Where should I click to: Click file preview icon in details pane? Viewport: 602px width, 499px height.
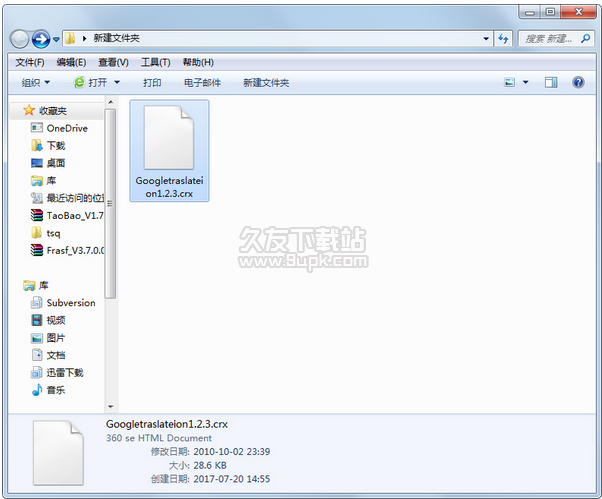(58, 453)
